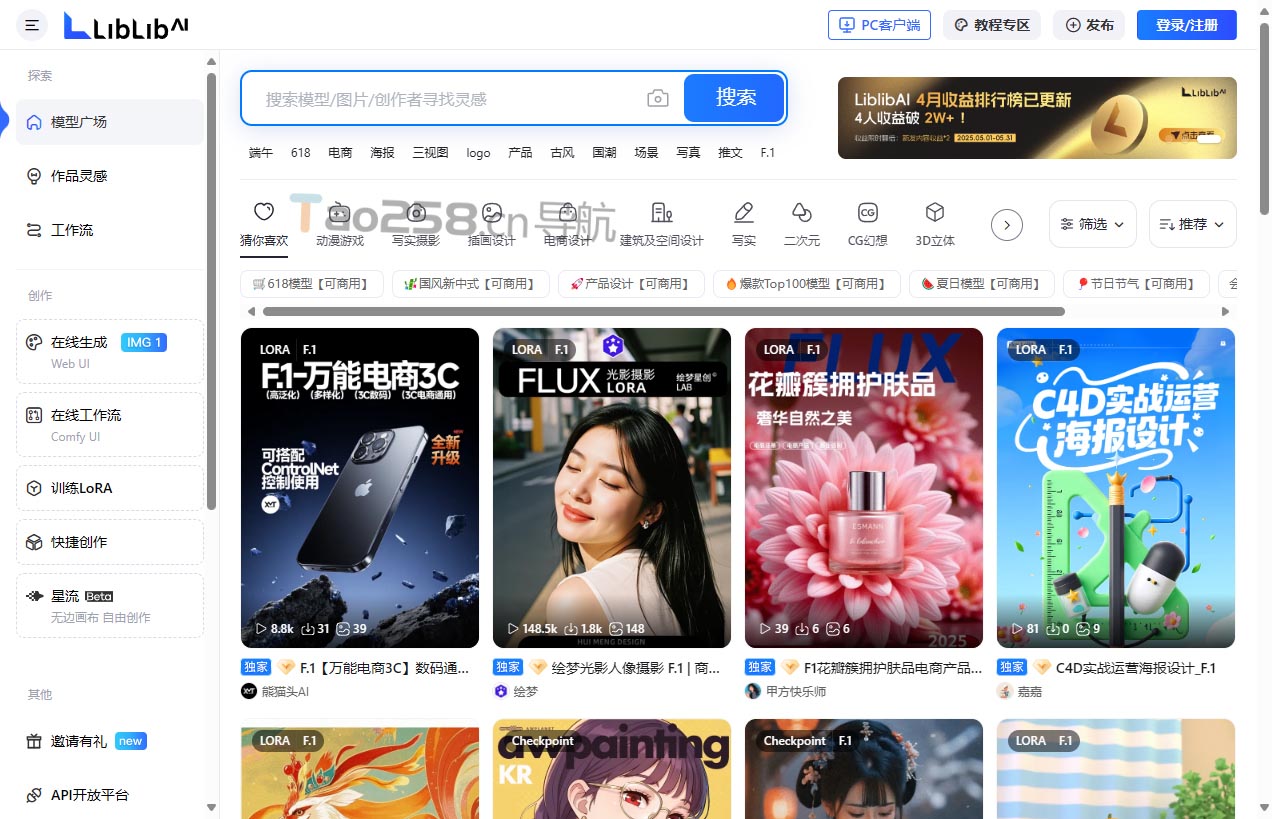Viewport: 1272px width, 819px height.
Task: Select the 建筑及空间设计 category
Action: 662,224
